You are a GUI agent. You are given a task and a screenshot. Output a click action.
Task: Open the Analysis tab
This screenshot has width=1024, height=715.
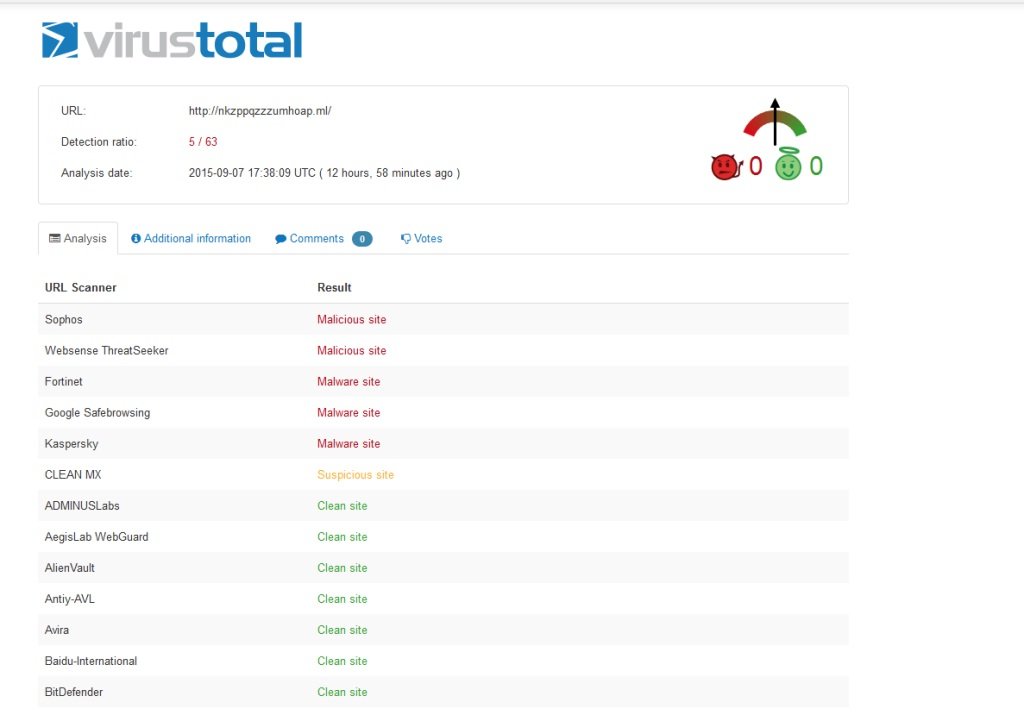(78, 238)
